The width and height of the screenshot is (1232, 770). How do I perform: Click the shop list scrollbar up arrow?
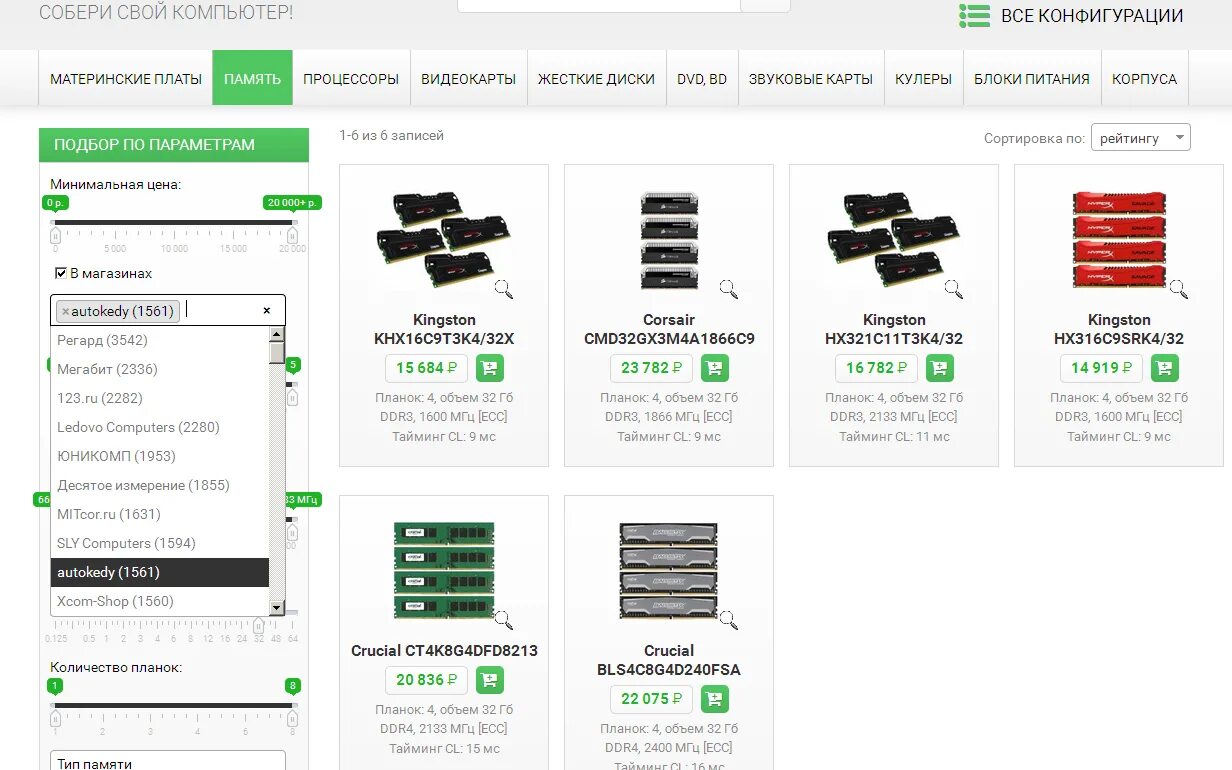(277, 334)
